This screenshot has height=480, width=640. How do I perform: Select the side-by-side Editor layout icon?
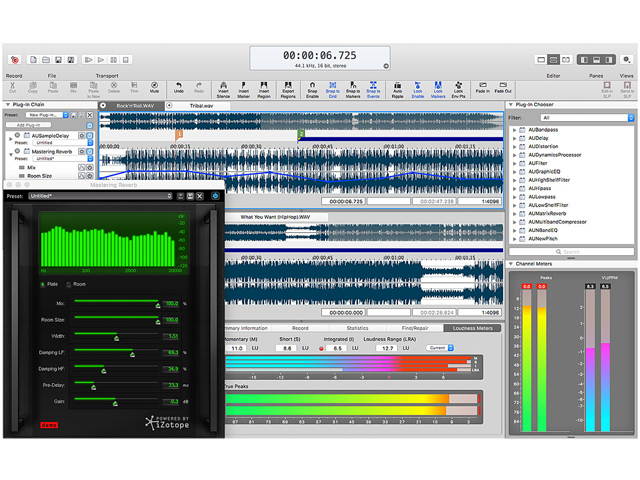[566, 60]
